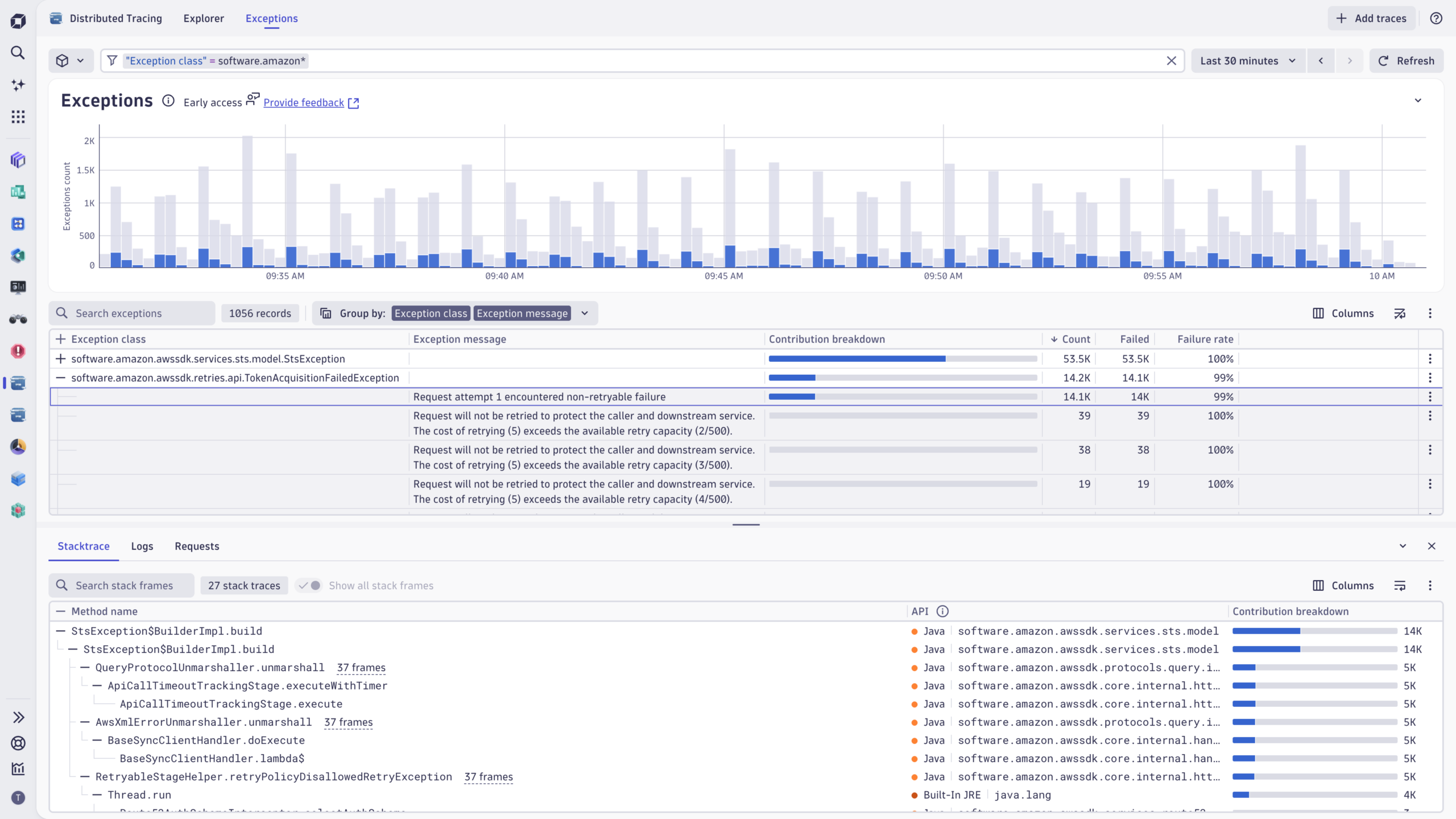Open the copy group-by settings icon

click(x=325, y=313)
